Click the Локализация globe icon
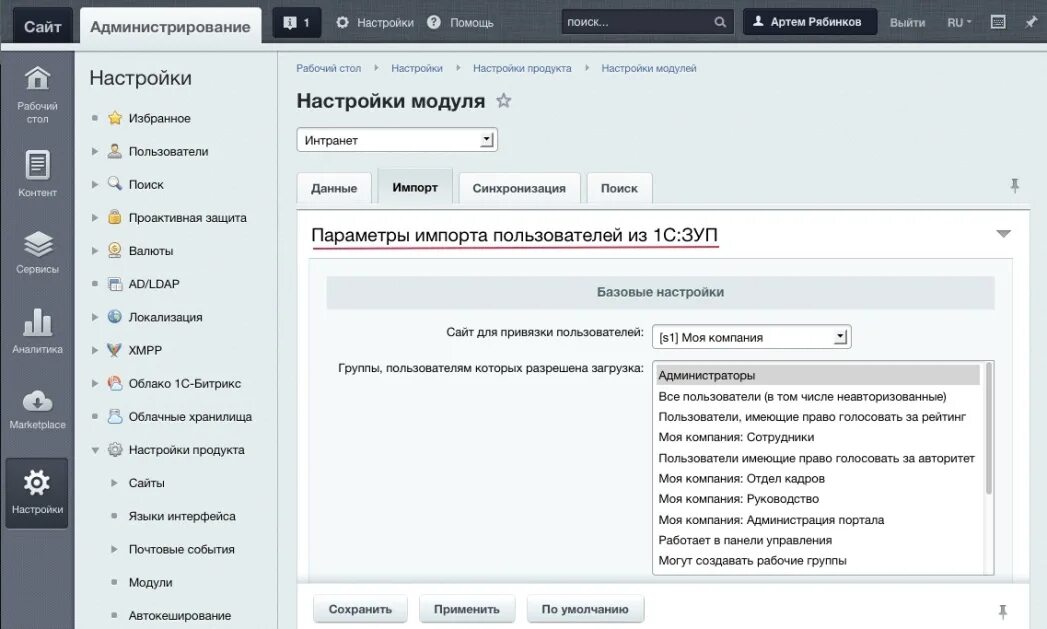Screen dimensions: 1047x629 115,317
